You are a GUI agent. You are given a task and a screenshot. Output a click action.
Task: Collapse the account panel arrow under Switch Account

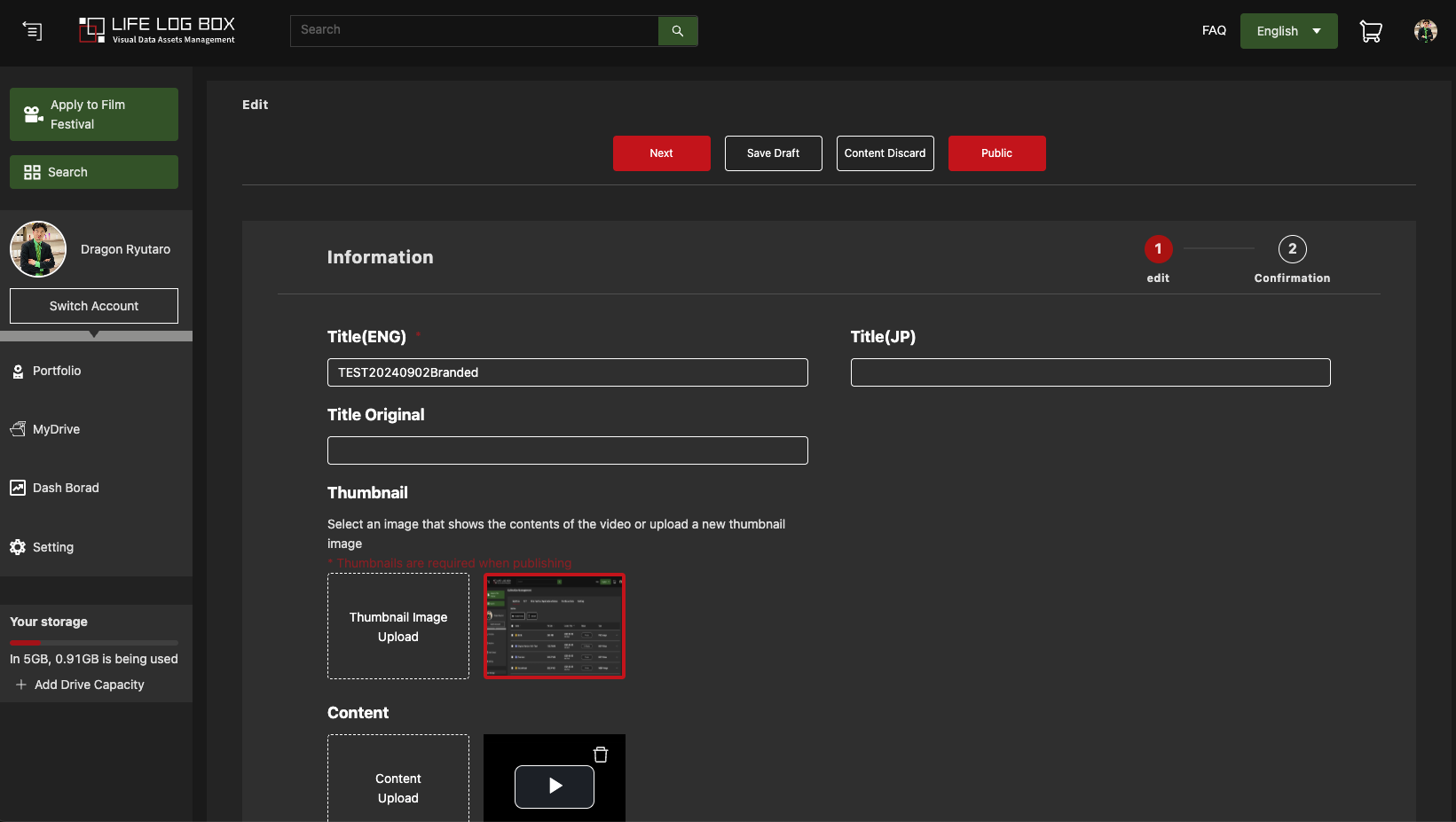95,335
